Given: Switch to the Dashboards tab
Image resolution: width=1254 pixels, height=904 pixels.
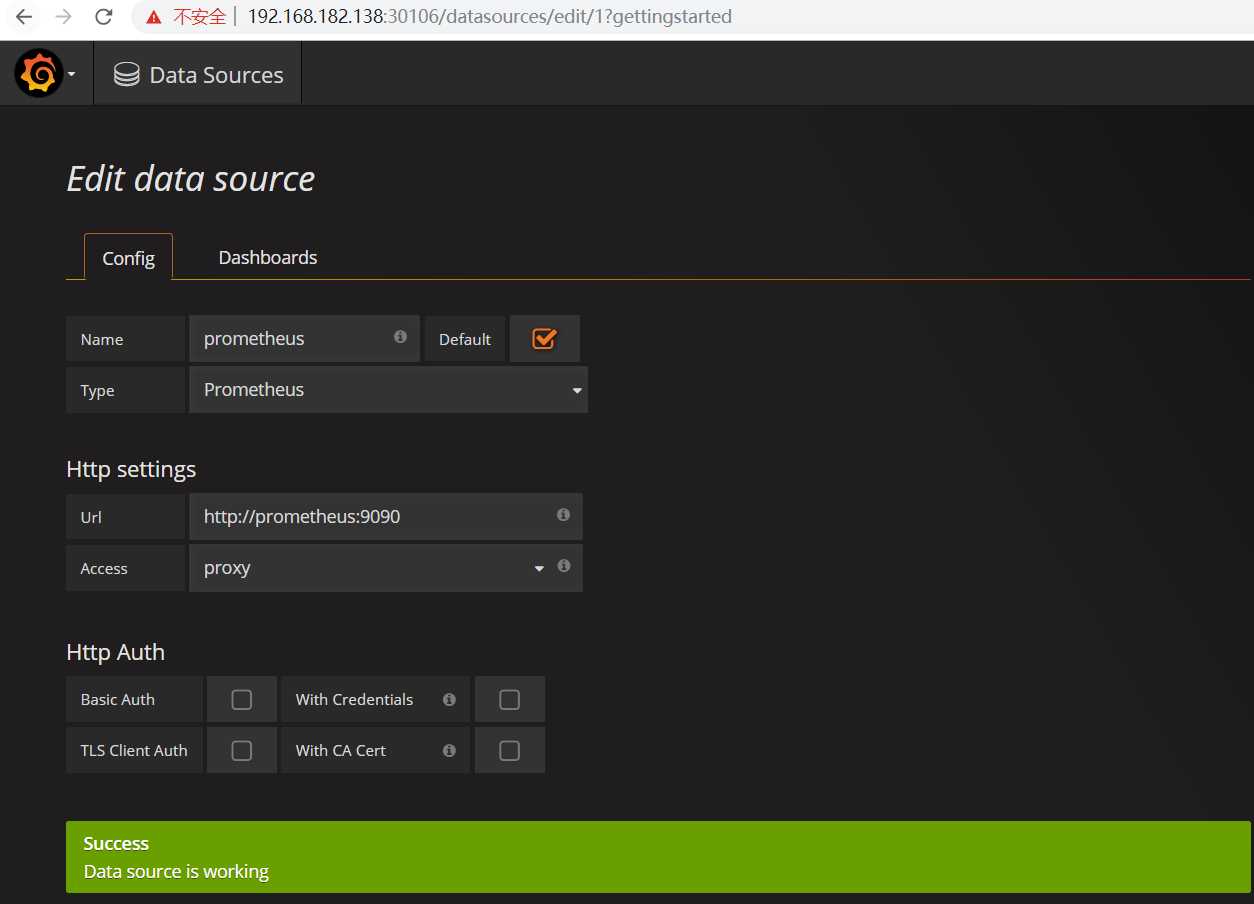Looking at the screenshot, I should (268, 257).
